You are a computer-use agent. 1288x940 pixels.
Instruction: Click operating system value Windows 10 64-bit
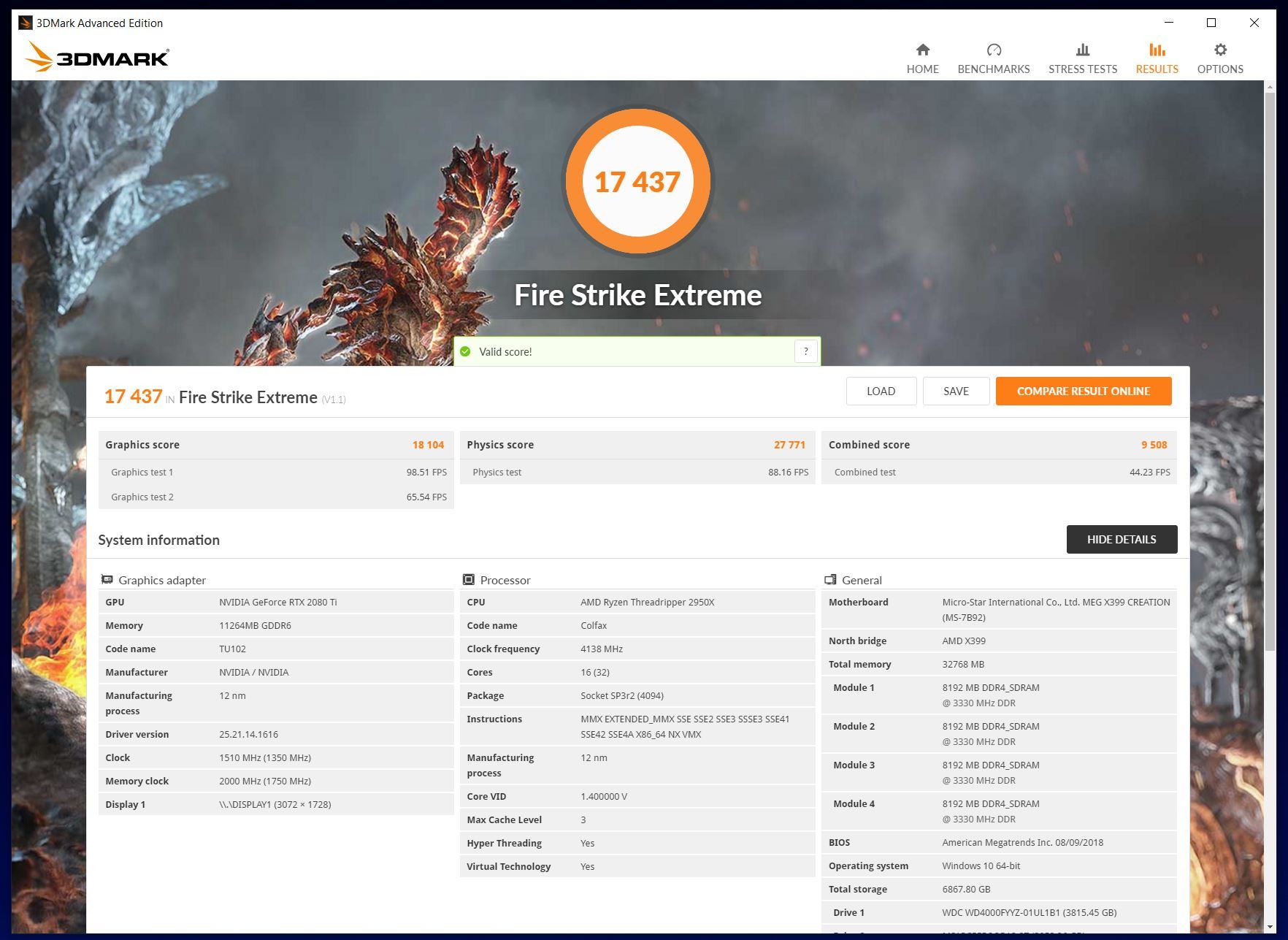coord(981,866)
